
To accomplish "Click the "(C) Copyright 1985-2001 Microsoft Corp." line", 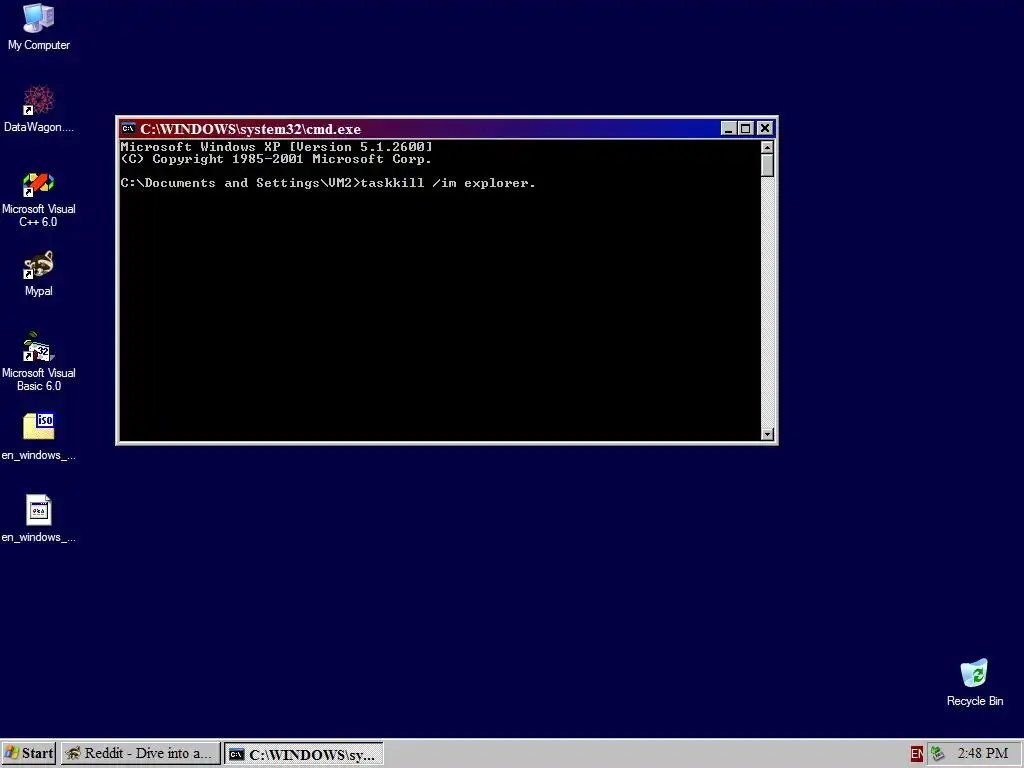I will [276, 159].
